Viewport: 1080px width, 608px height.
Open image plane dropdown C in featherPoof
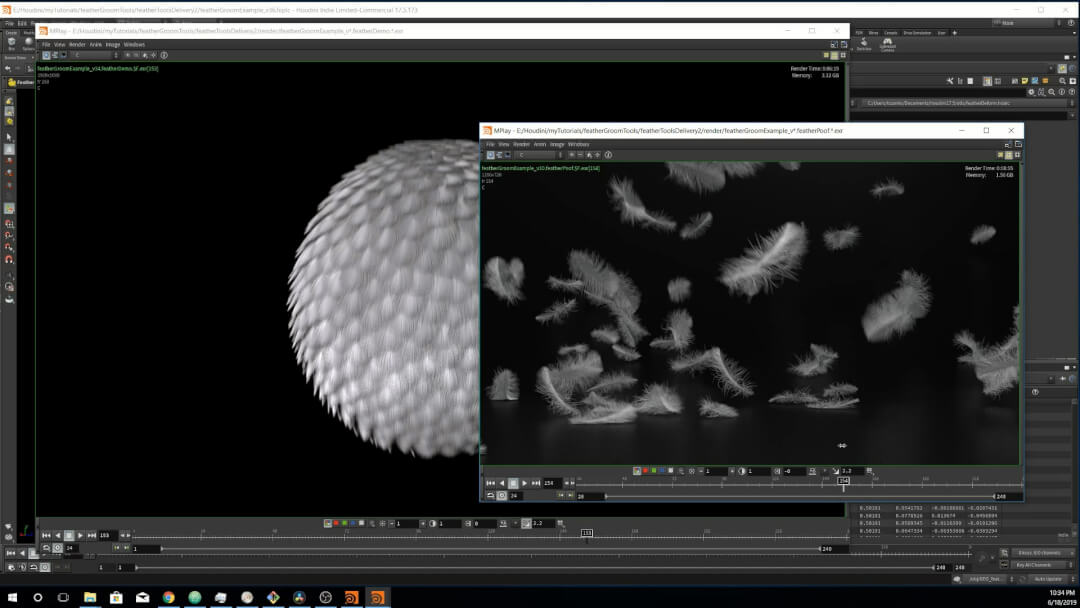point(539,155)
